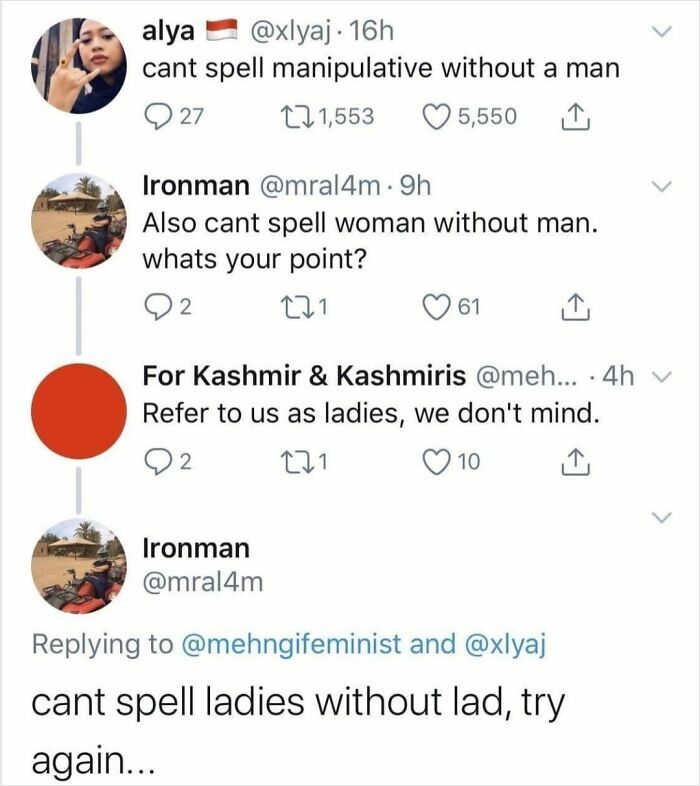Screen dimensions: 700x786
Task: Open @xlyaj link in Replying to line
Action: click(505, 645)
